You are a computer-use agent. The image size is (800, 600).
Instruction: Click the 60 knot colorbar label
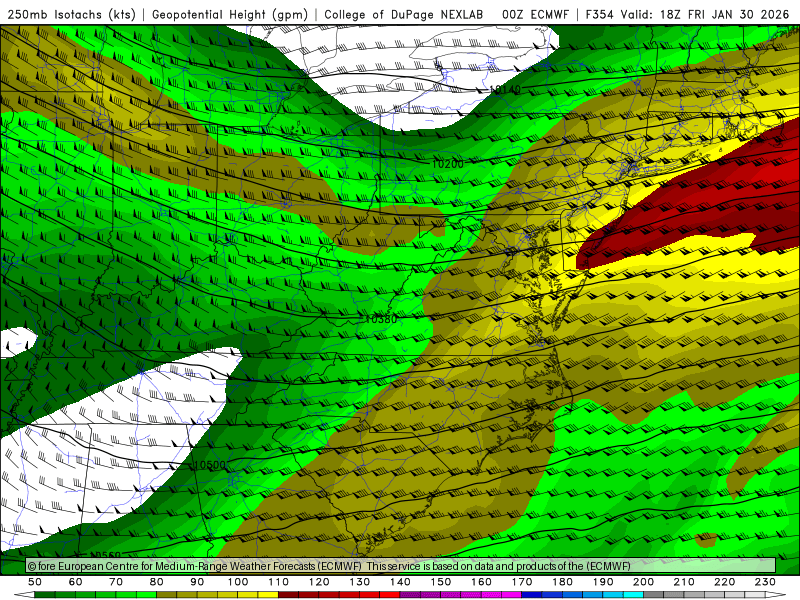[76, 582]
